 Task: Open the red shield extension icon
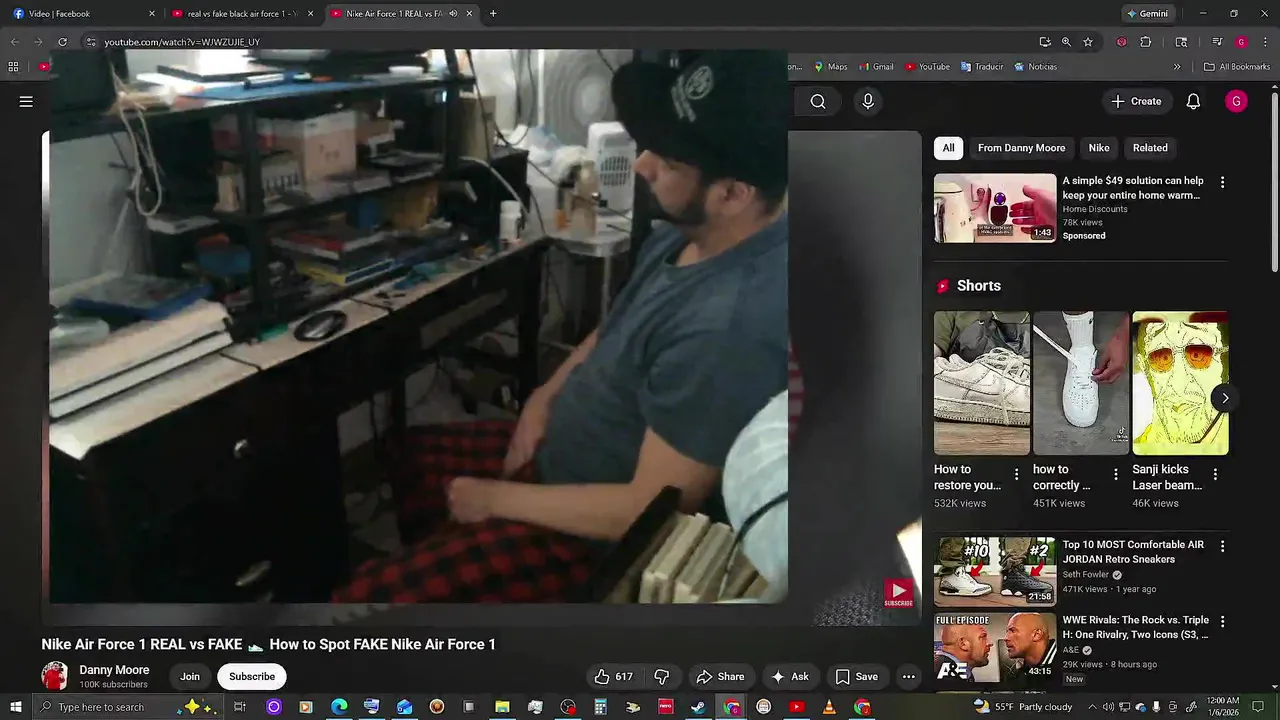coord(1121,42)
